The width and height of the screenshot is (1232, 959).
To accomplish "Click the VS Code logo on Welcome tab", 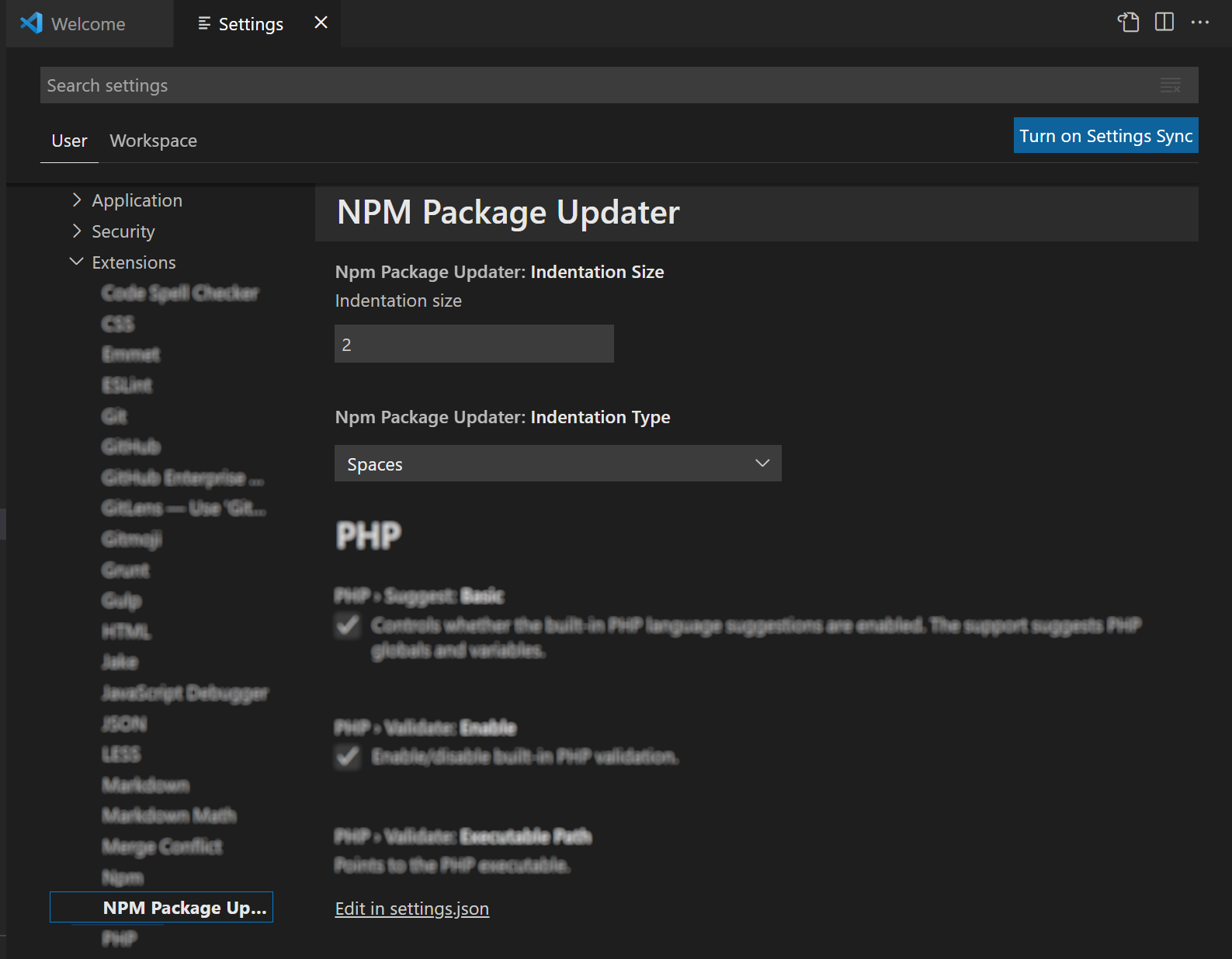I will (32, 23).
